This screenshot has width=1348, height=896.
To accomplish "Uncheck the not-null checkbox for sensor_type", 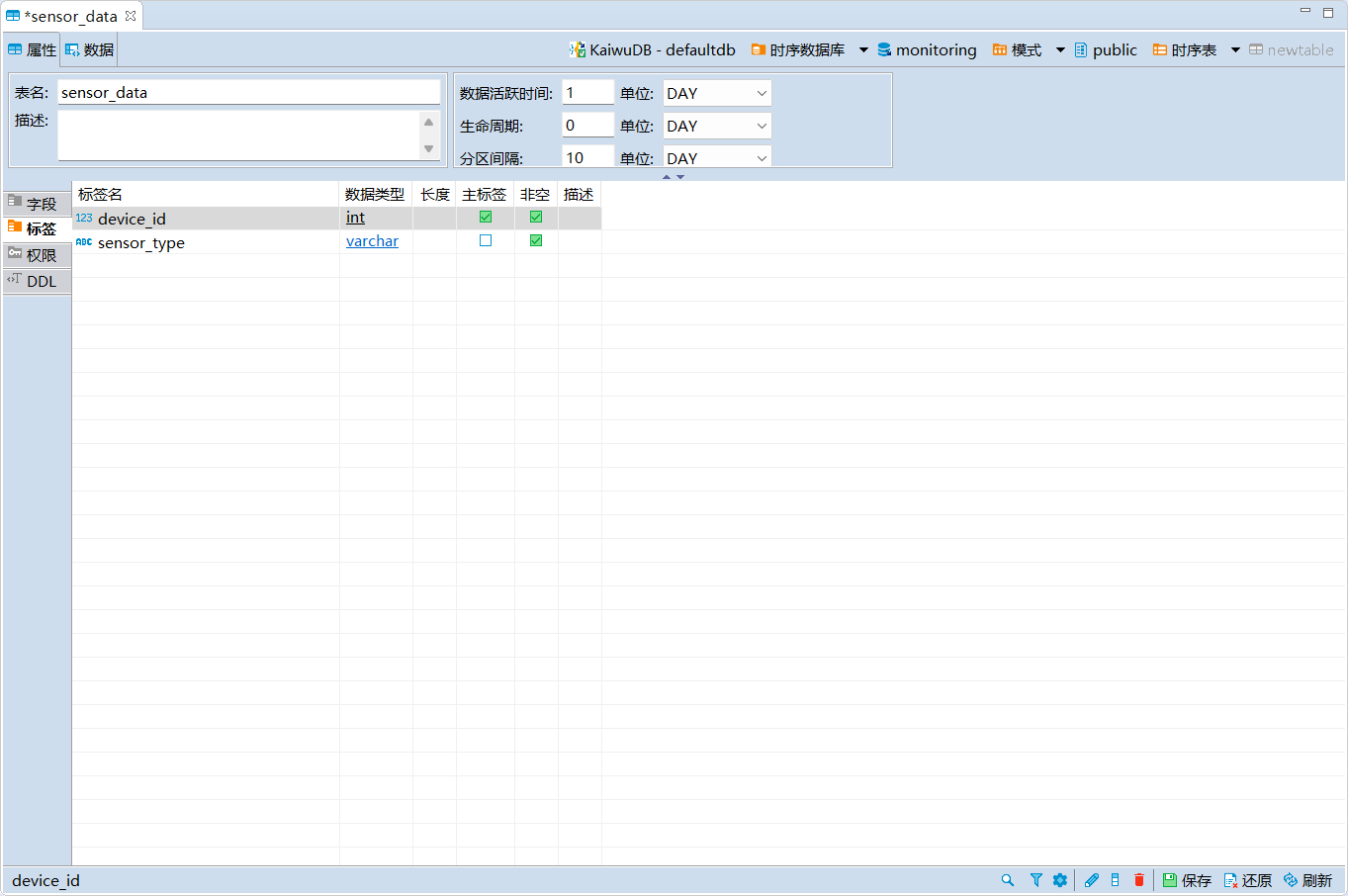I will [536, 240].
